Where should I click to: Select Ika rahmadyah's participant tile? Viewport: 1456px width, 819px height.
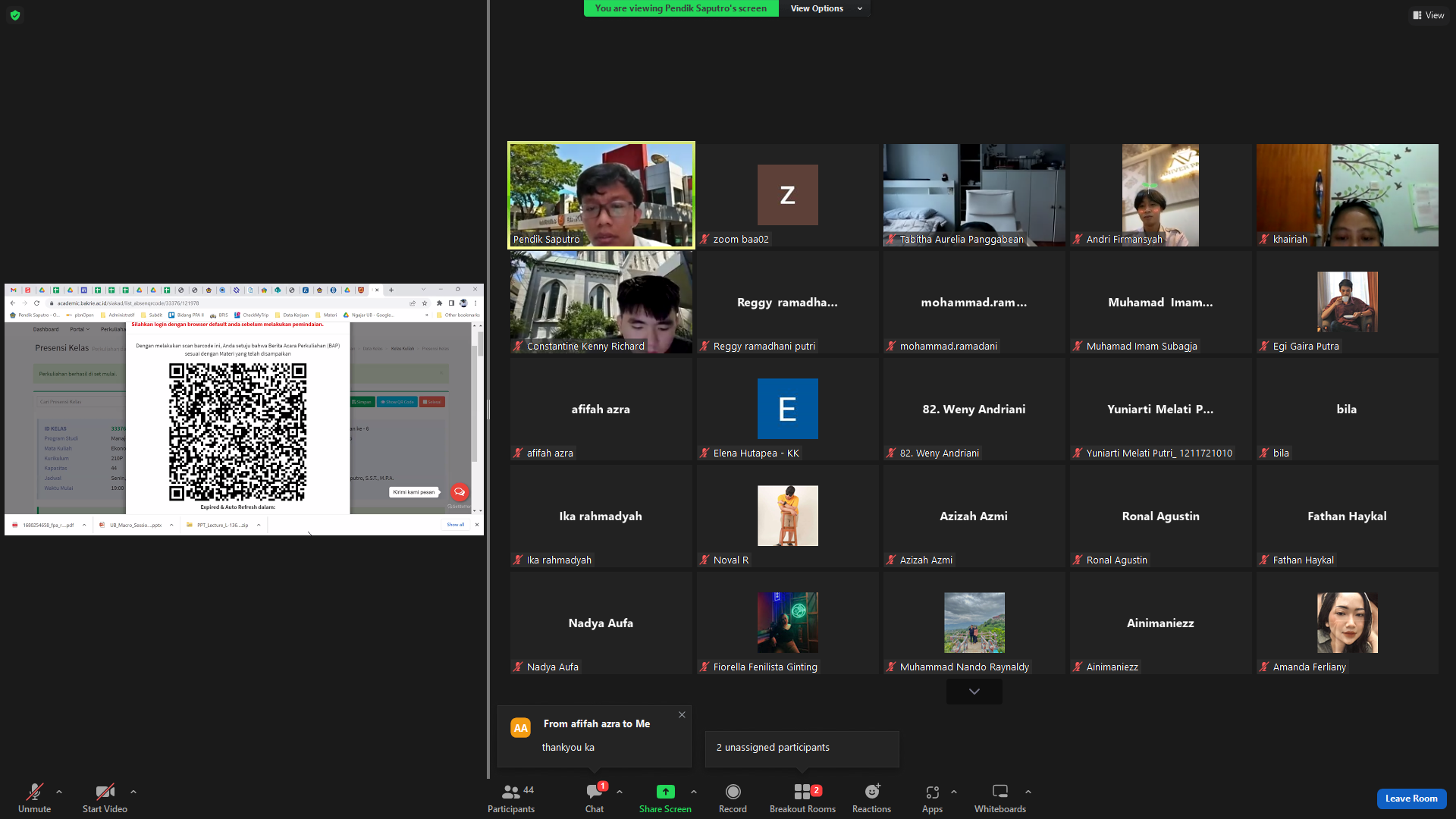[x=601, y=516]
